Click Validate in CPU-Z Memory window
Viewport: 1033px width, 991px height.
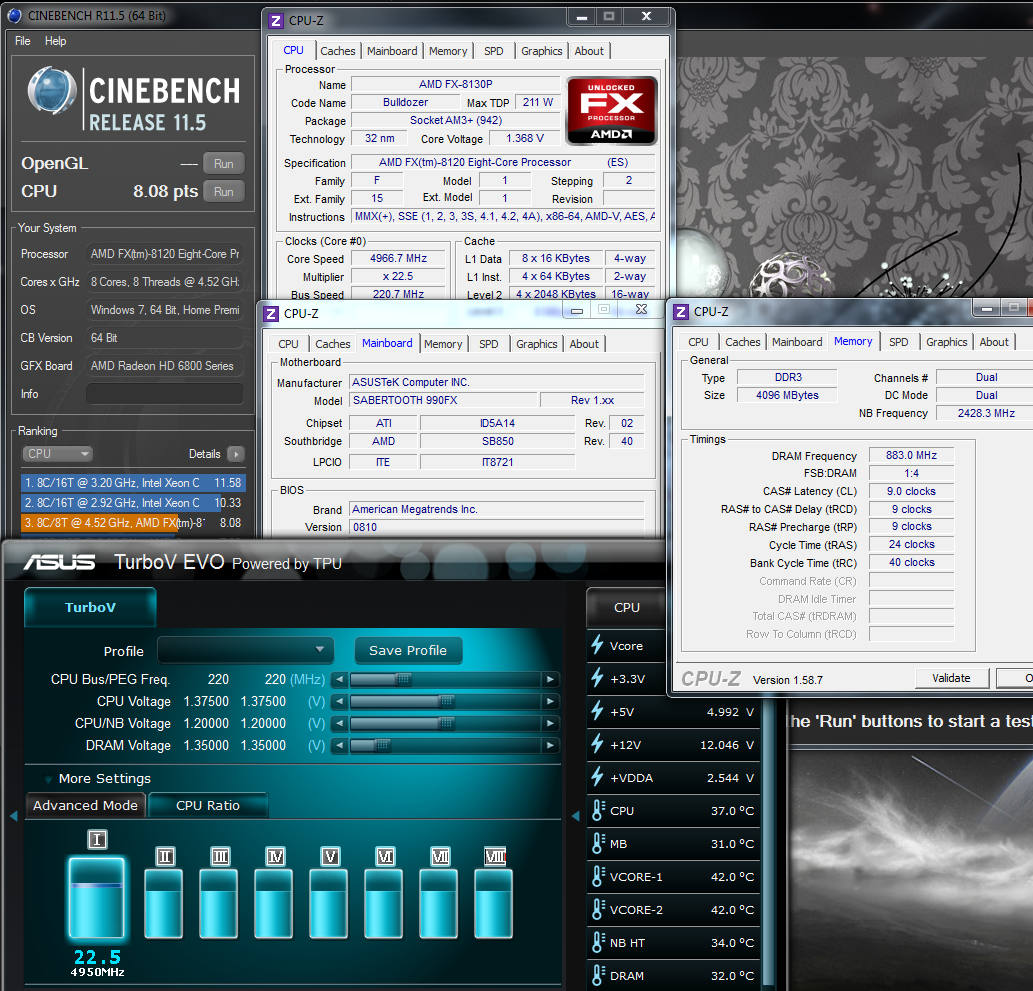951,678
